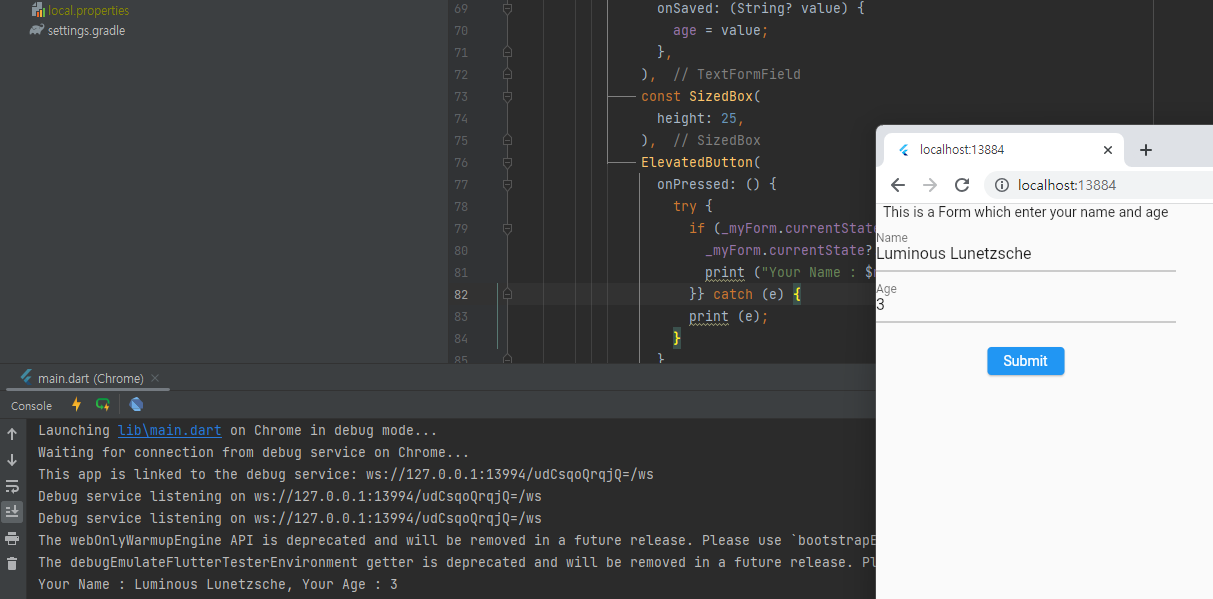Collapse code fold at line 72
Screen dimensions: 1213x599
507,74
